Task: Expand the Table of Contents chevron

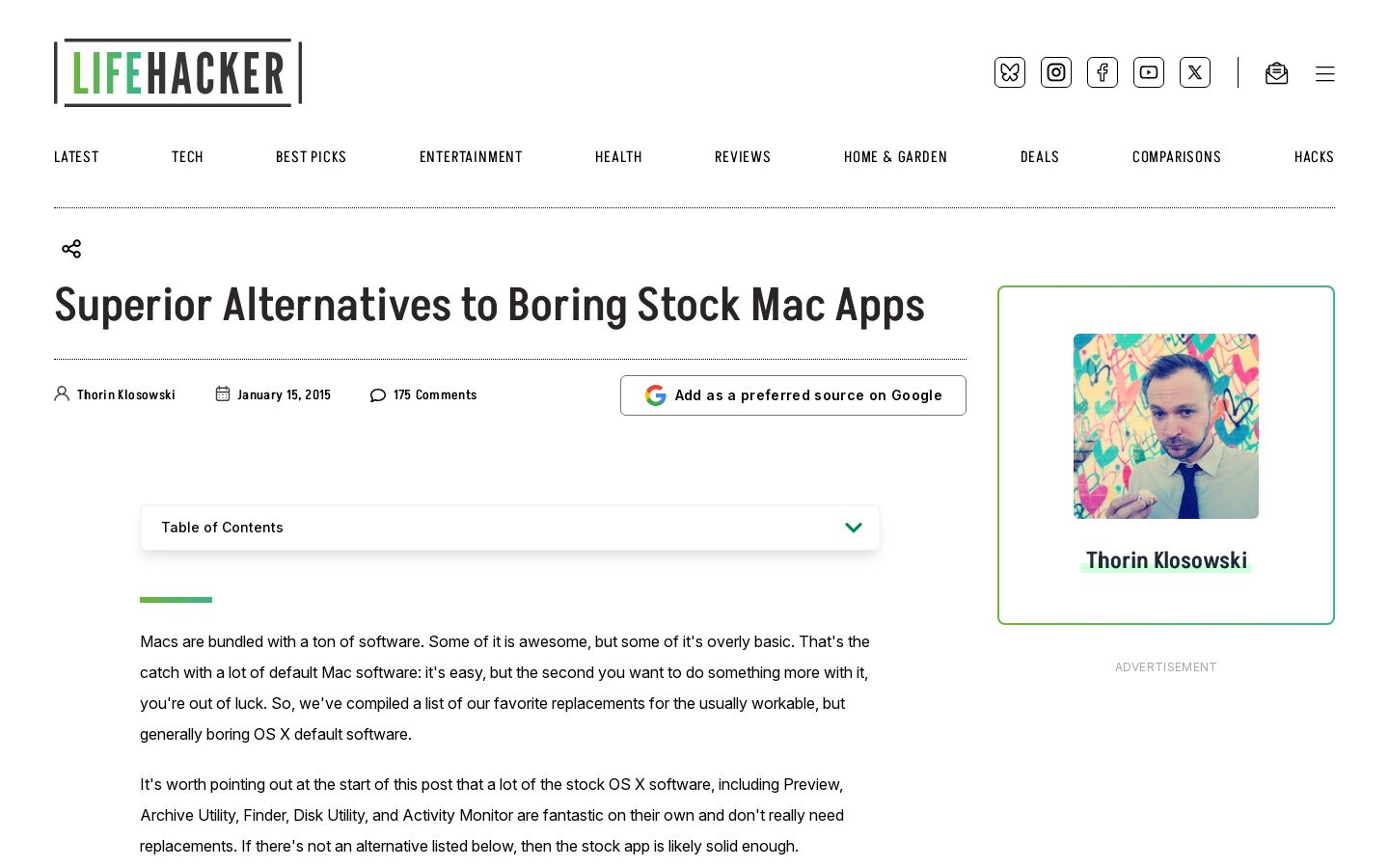Action: coord(854,528)
